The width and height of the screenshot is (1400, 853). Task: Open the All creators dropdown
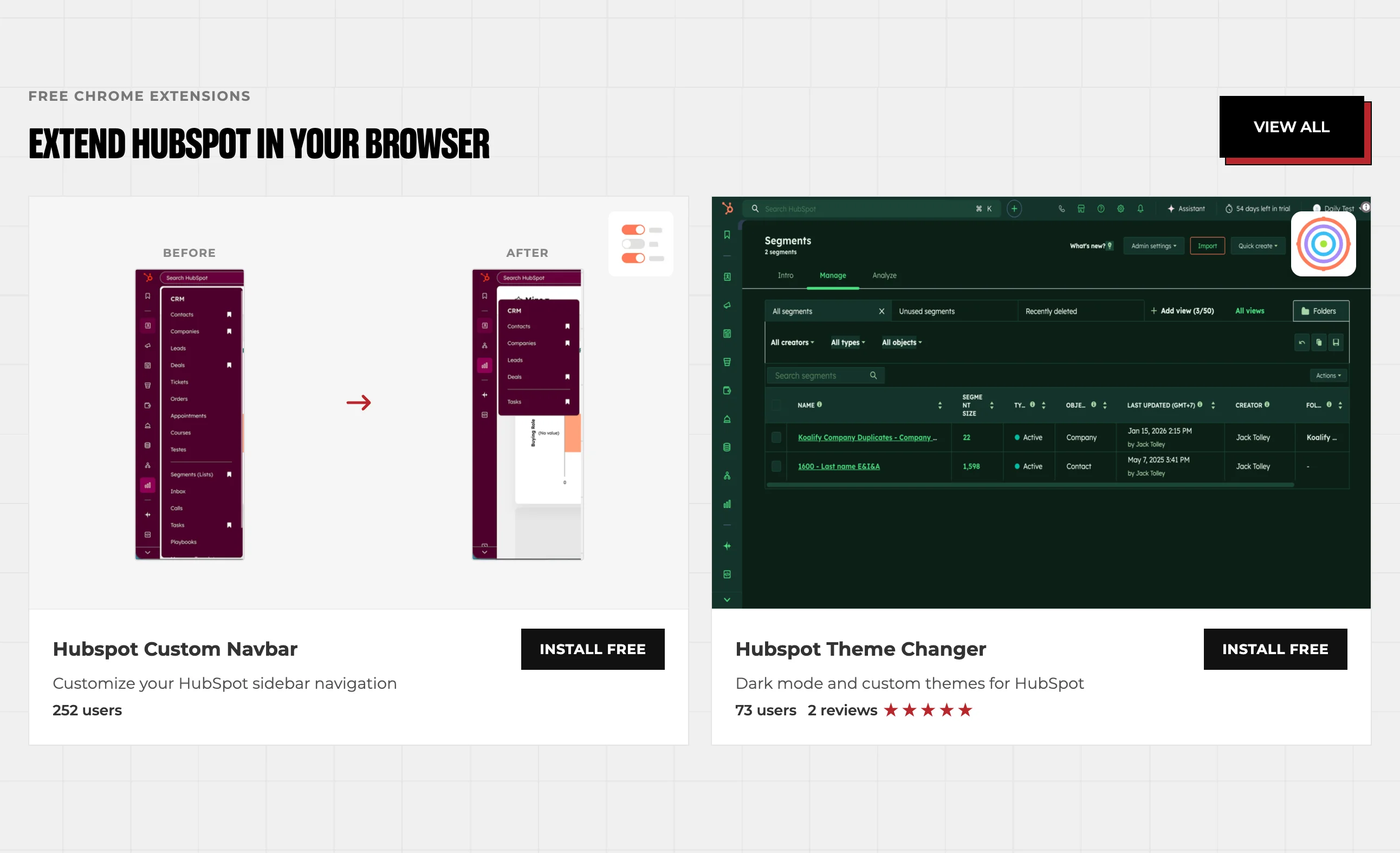792,342
